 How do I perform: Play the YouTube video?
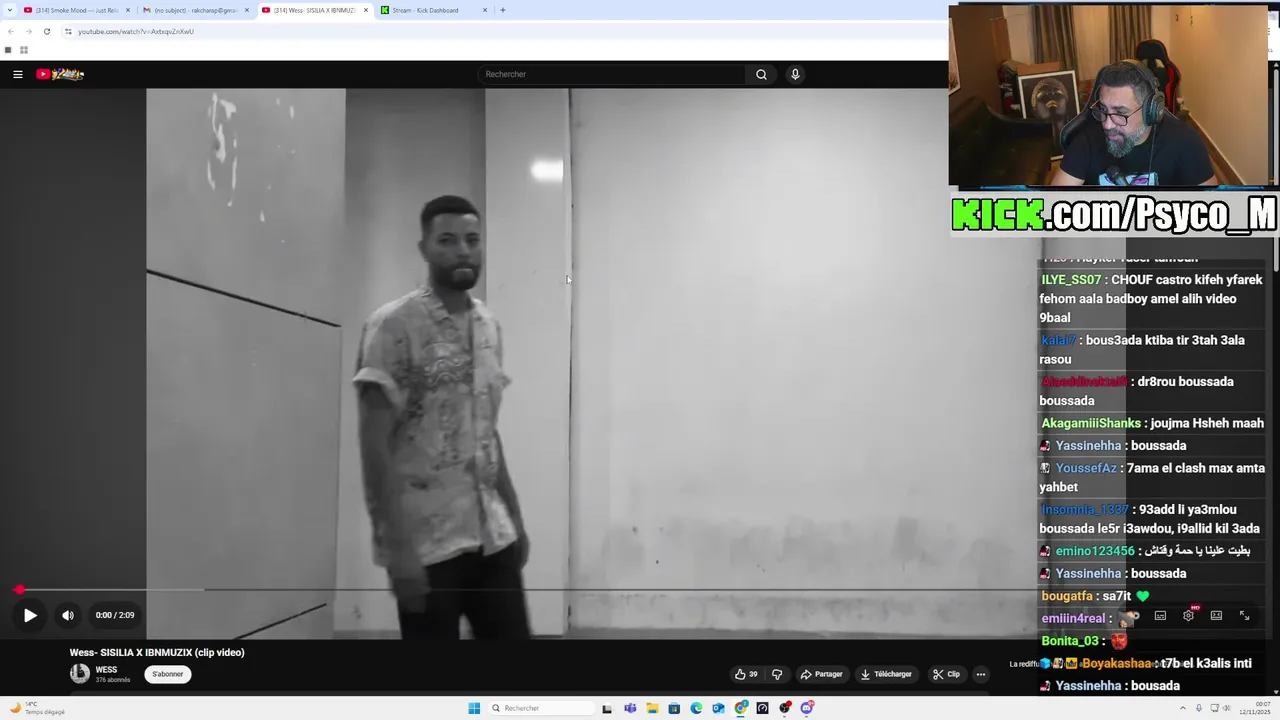point(30,615)
